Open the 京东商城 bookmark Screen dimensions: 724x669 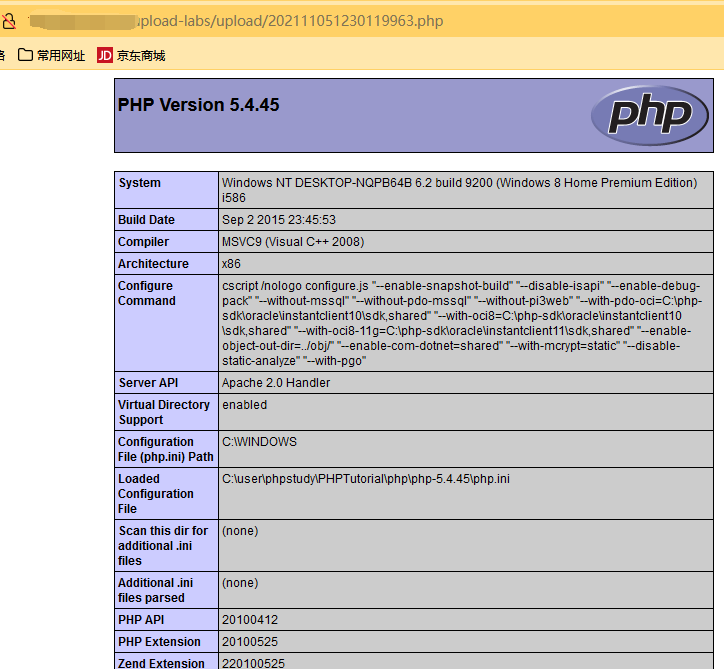pos(140,55)
